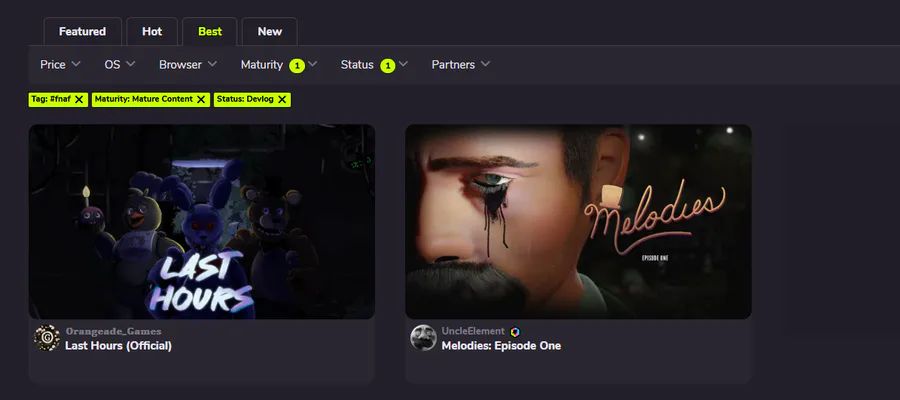Select the Best tab
900x400 pixels.
(210, 32)
